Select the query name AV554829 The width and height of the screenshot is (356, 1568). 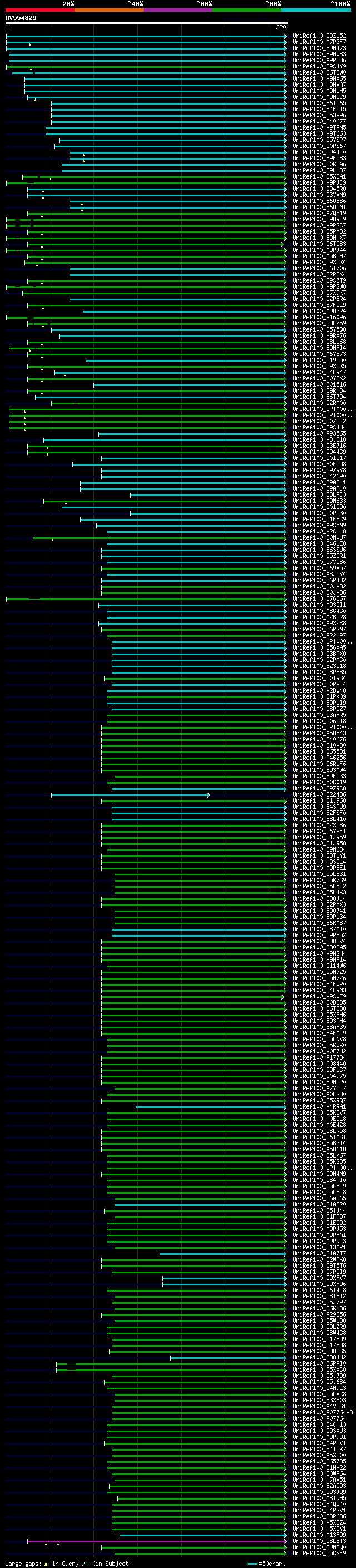pyautogui.click(x=21, y=18)
